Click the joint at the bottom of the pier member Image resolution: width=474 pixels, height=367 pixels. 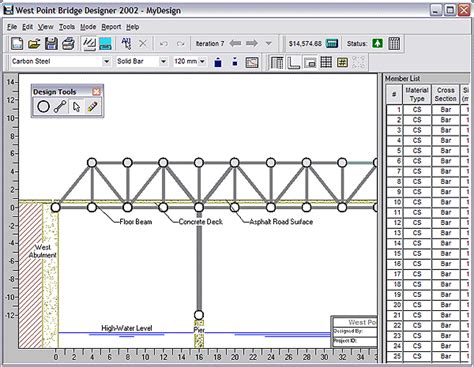click(x=199, y=315)
